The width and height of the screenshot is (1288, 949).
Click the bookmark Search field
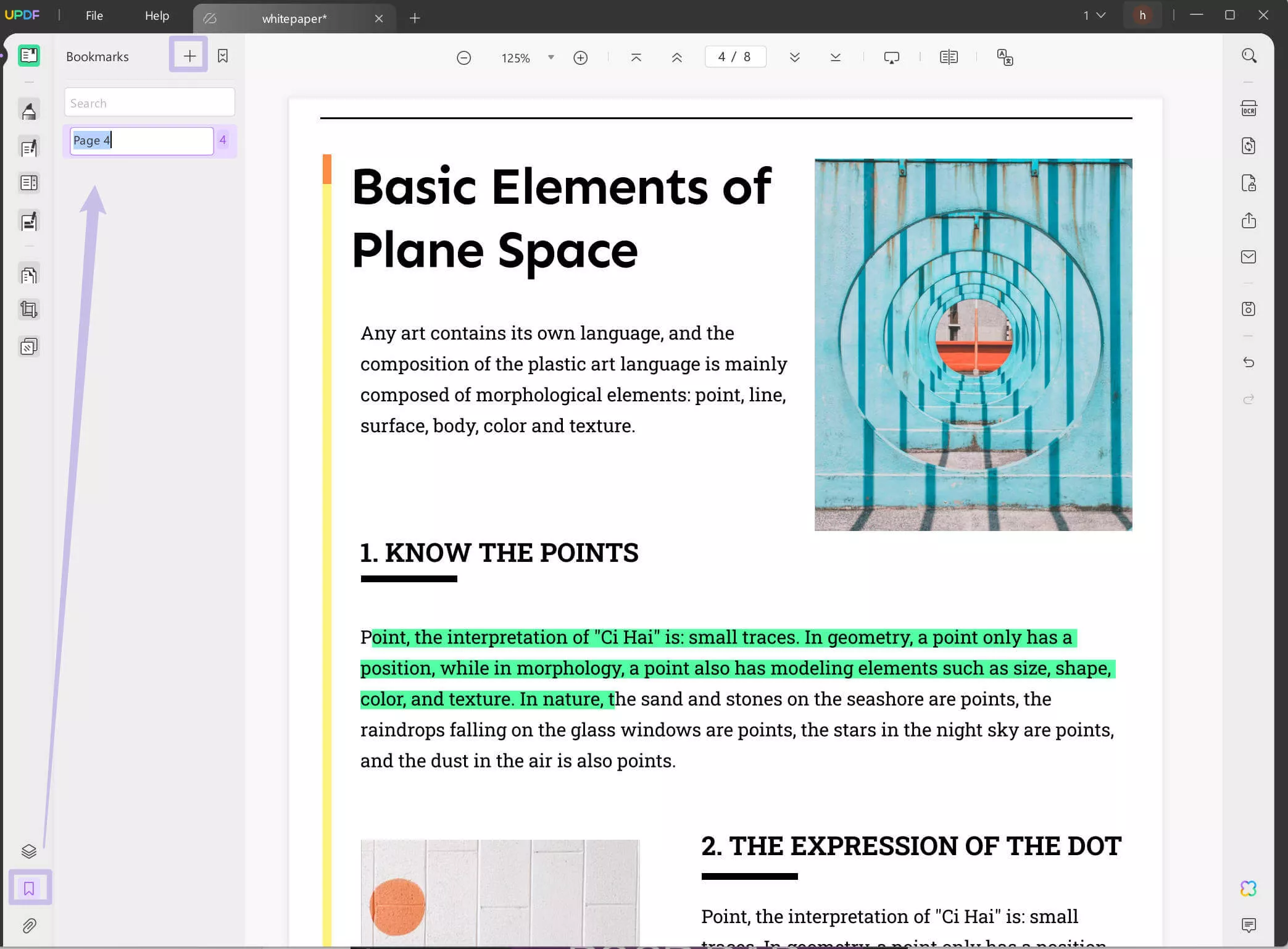point(149,102)
